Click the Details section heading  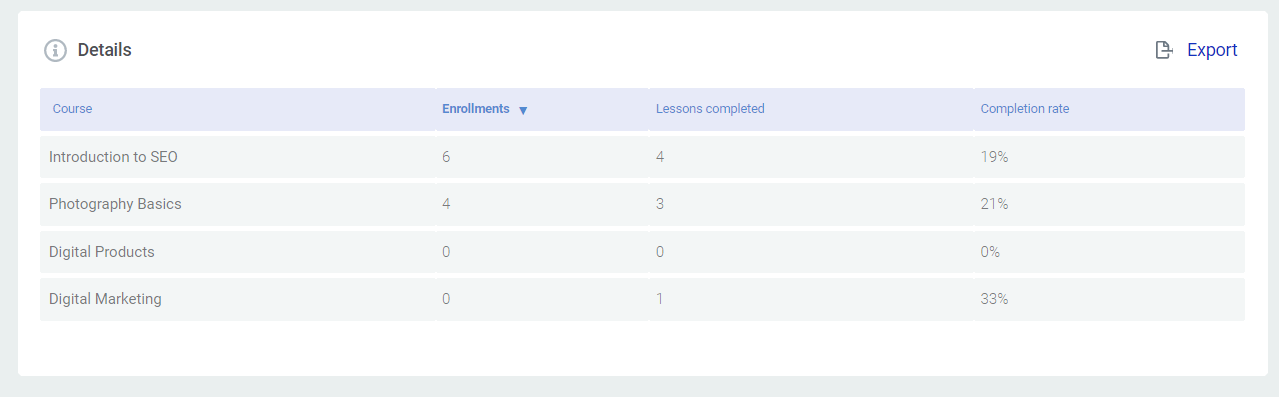coord(105,50)
